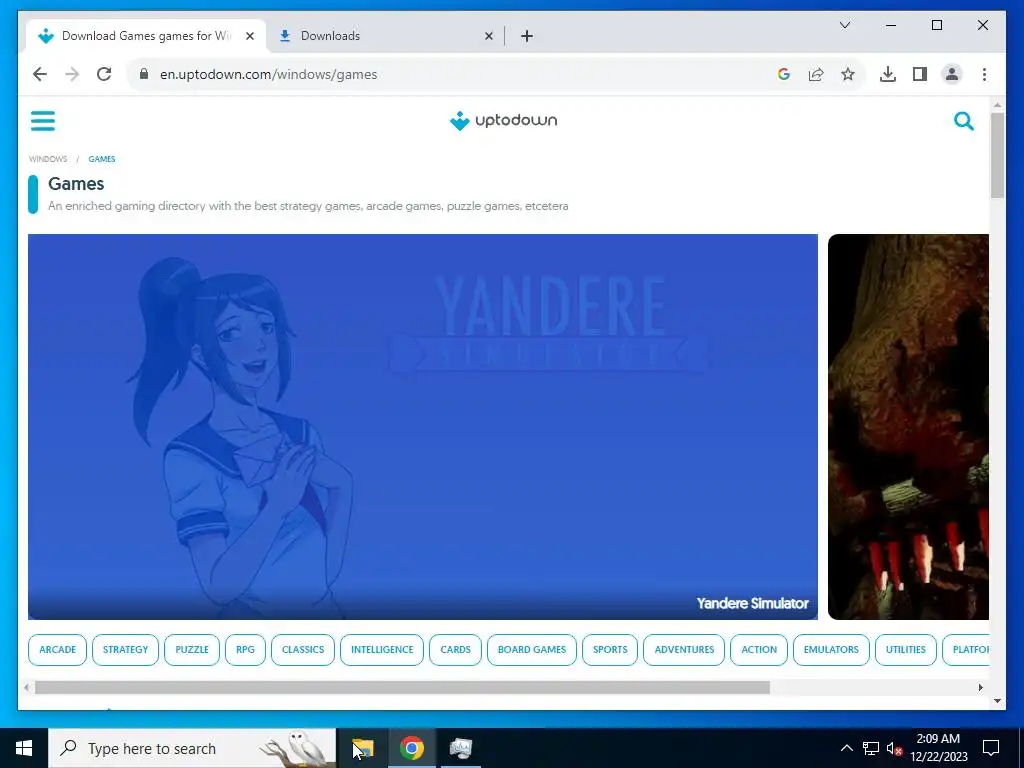The height and width of the screenshot is (768, 1024).
Task: Reload the current page
Action: 104,74
